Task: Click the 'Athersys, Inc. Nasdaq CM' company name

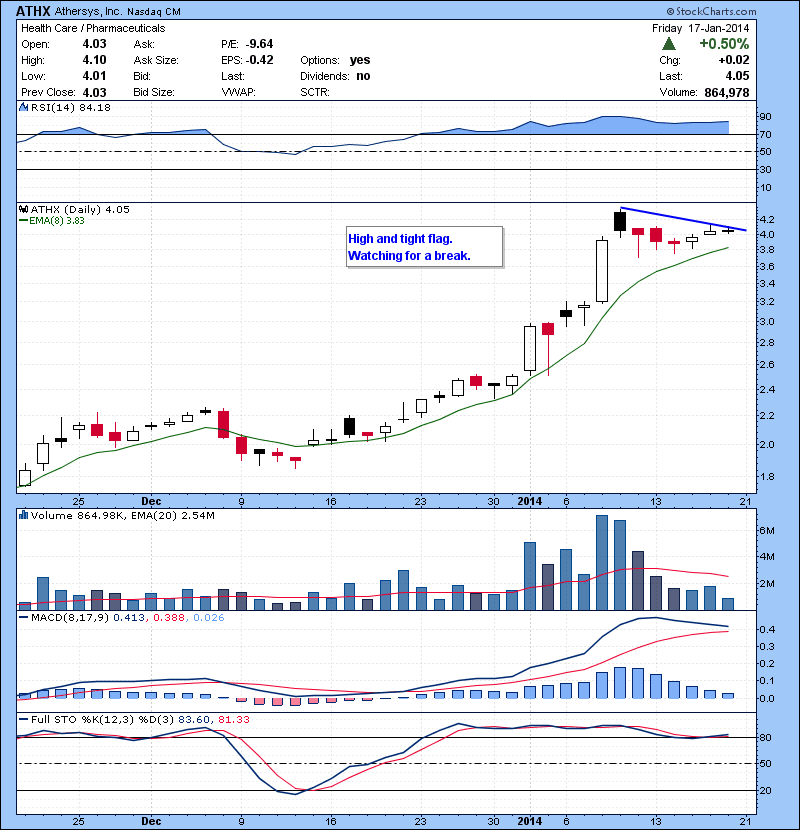Action: 118,11
